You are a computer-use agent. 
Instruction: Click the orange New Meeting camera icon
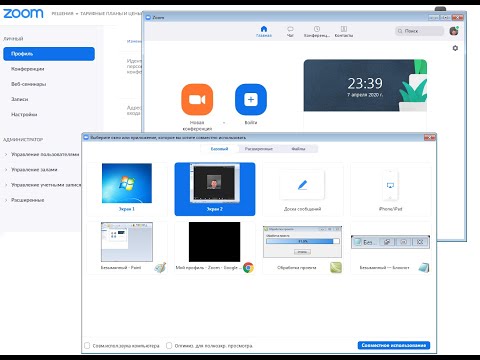(197, 99)
